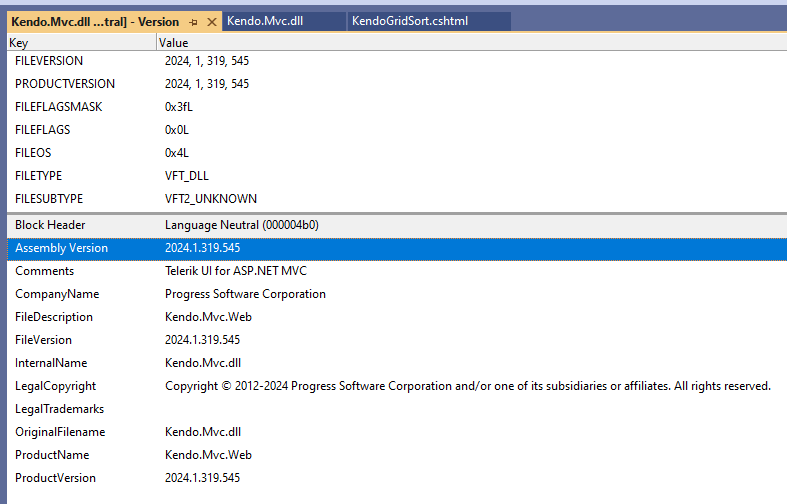Click the Value column header

pos(472,43)
